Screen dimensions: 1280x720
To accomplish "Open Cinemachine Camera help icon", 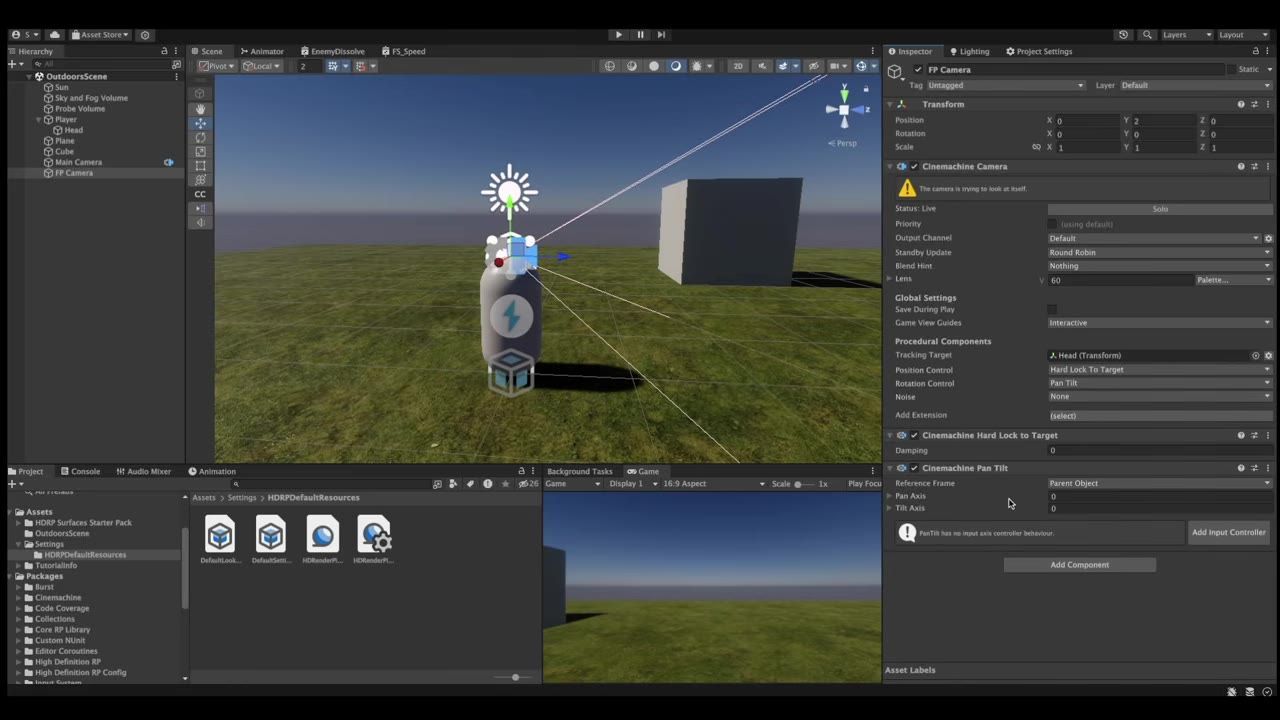I will tap(1241, 167).
